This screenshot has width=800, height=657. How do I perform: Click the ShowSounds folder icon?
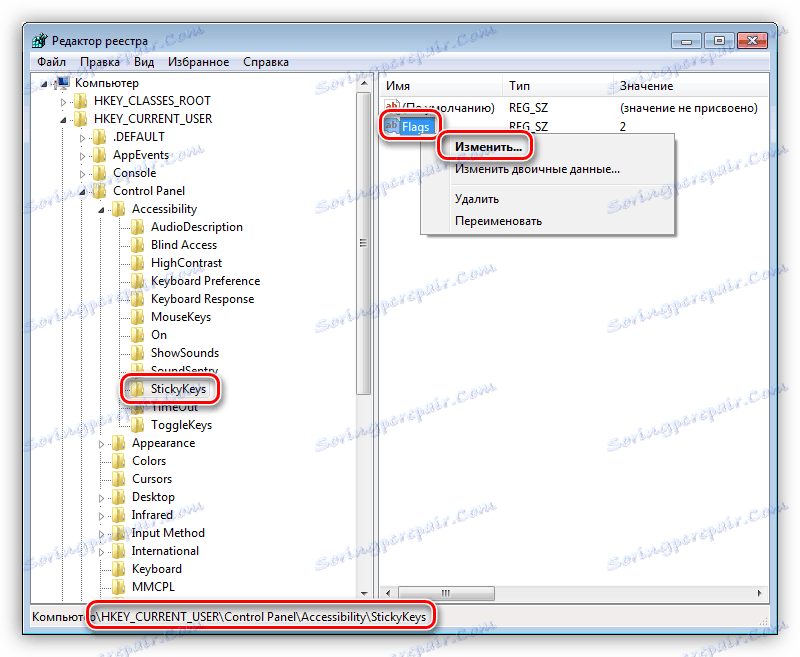[138, 353]
